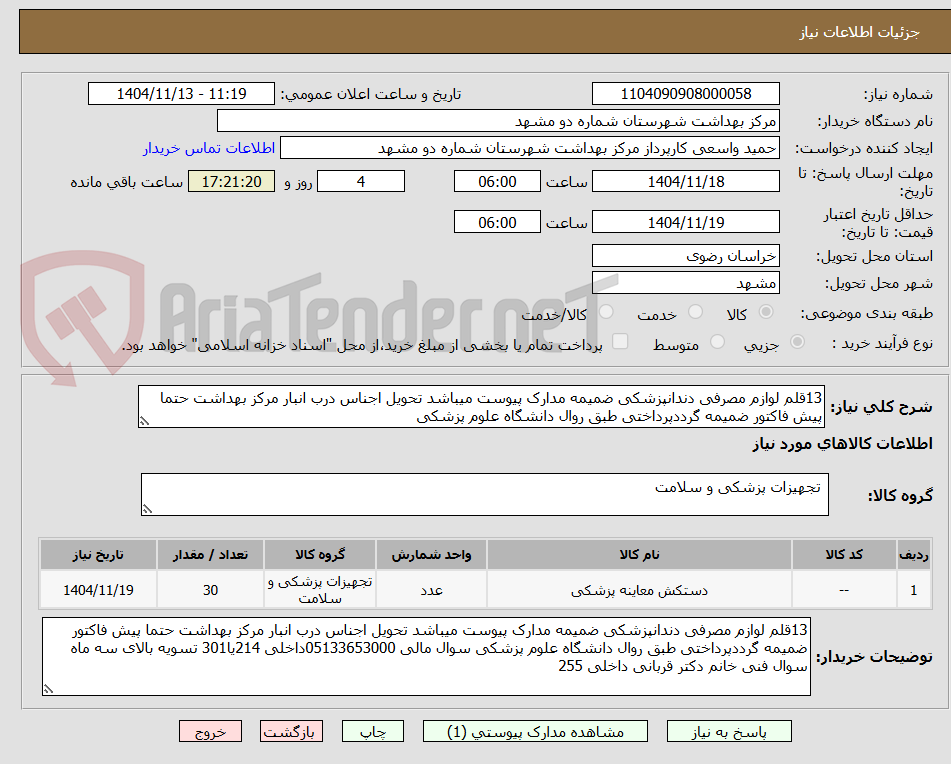
Task: Click the date field 1404/11/18
Action: coord(685,181)
